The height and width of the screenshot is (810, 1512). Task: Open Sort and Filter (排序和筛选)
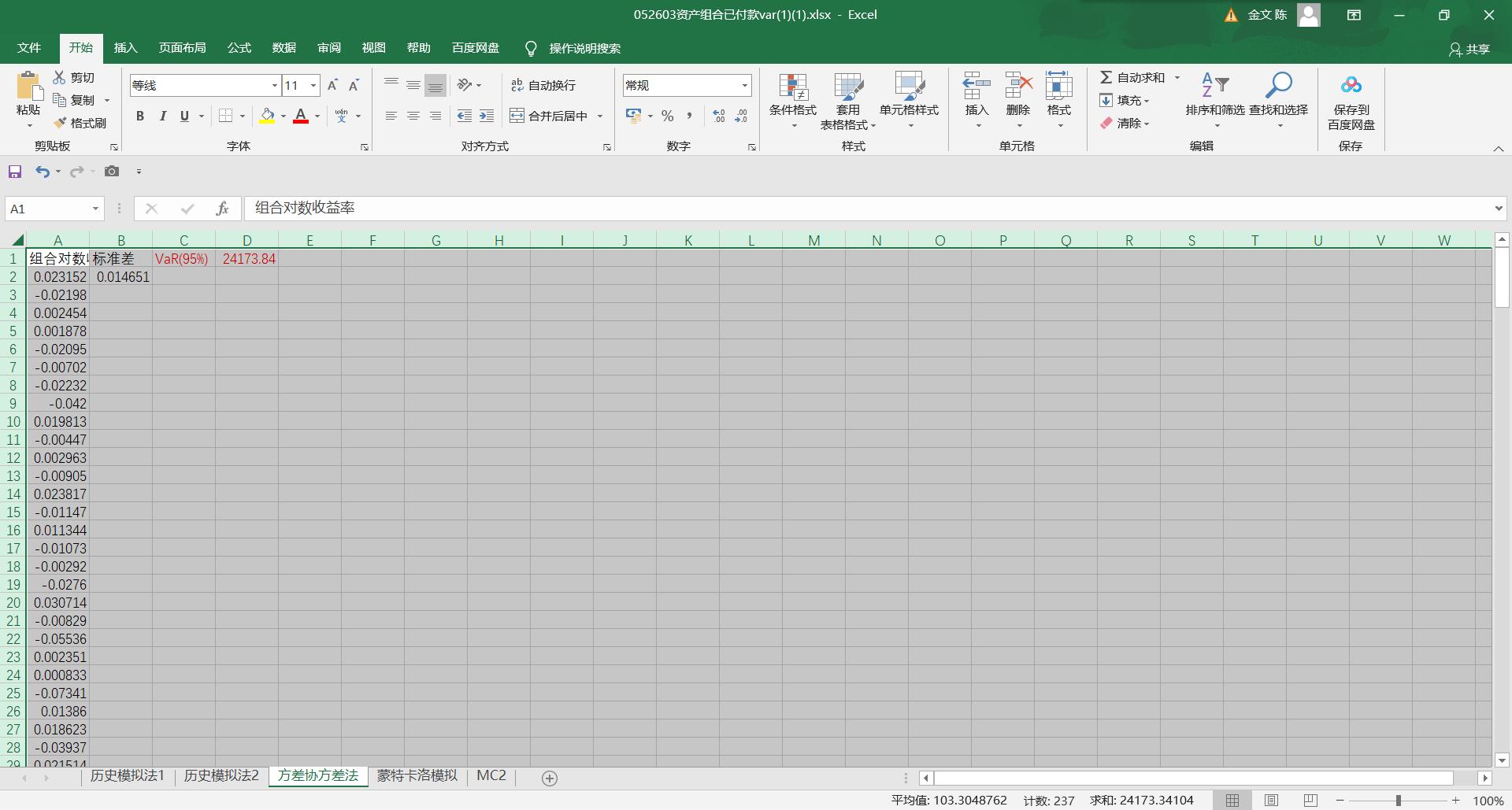pyautogui.click(x=1215, y=101)
